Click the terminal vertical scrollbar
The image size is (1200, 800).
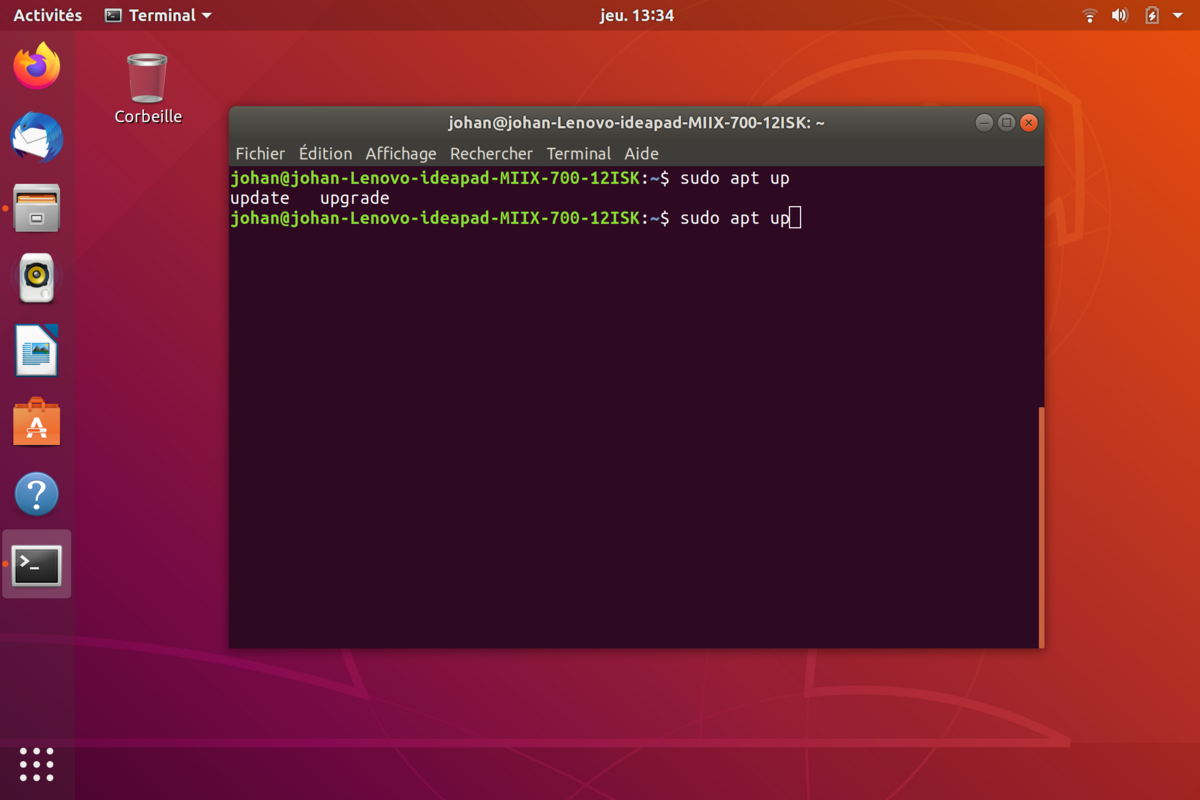(1041, 527)
